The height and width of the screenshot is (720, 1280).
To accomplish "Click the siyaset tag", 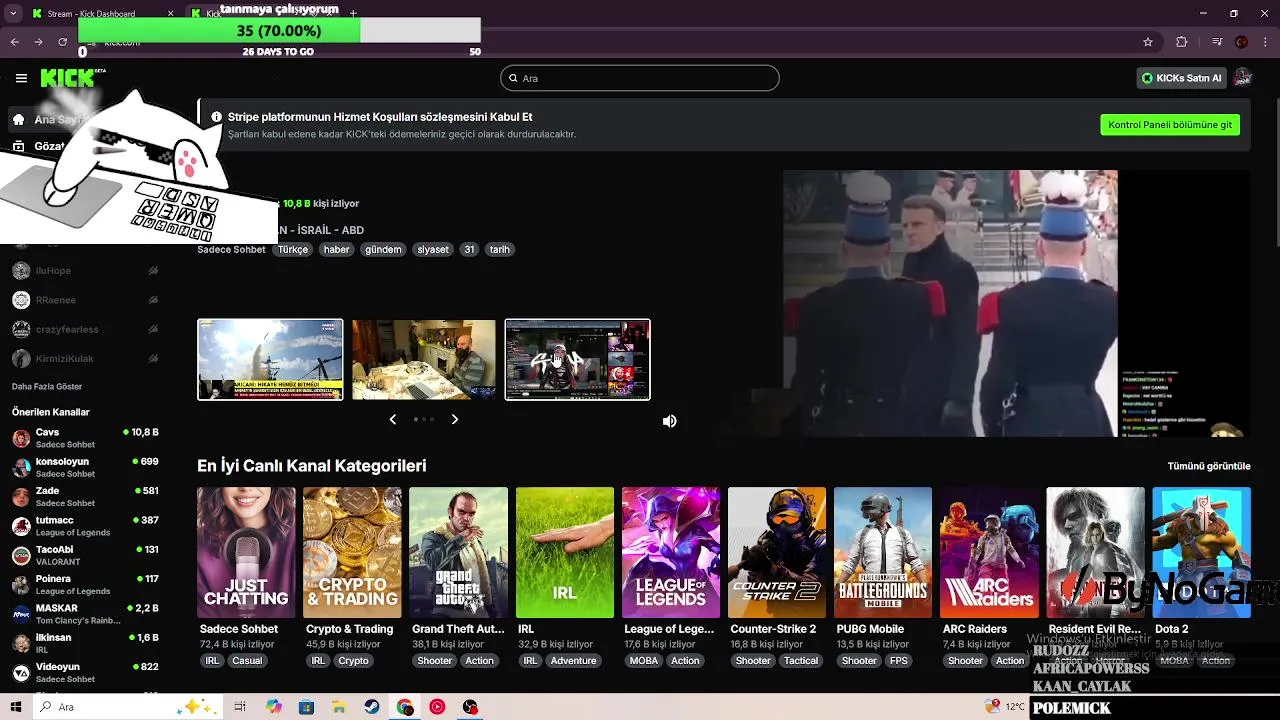I will click(433, 249).
